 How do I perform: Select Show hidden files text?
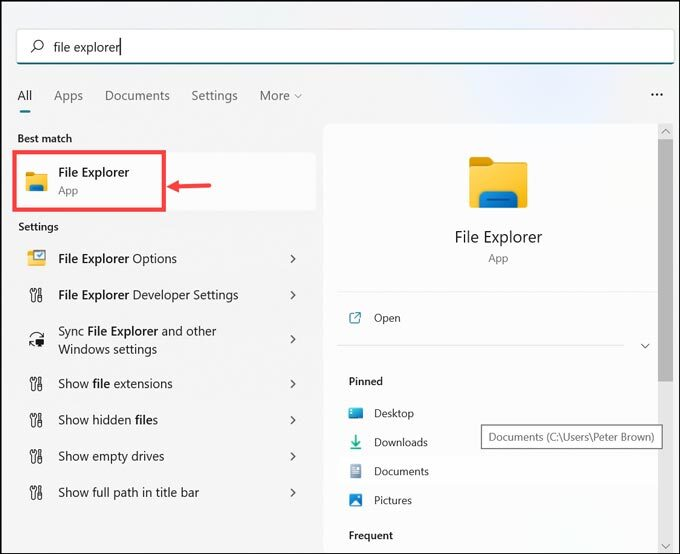(x=108, y=420)
